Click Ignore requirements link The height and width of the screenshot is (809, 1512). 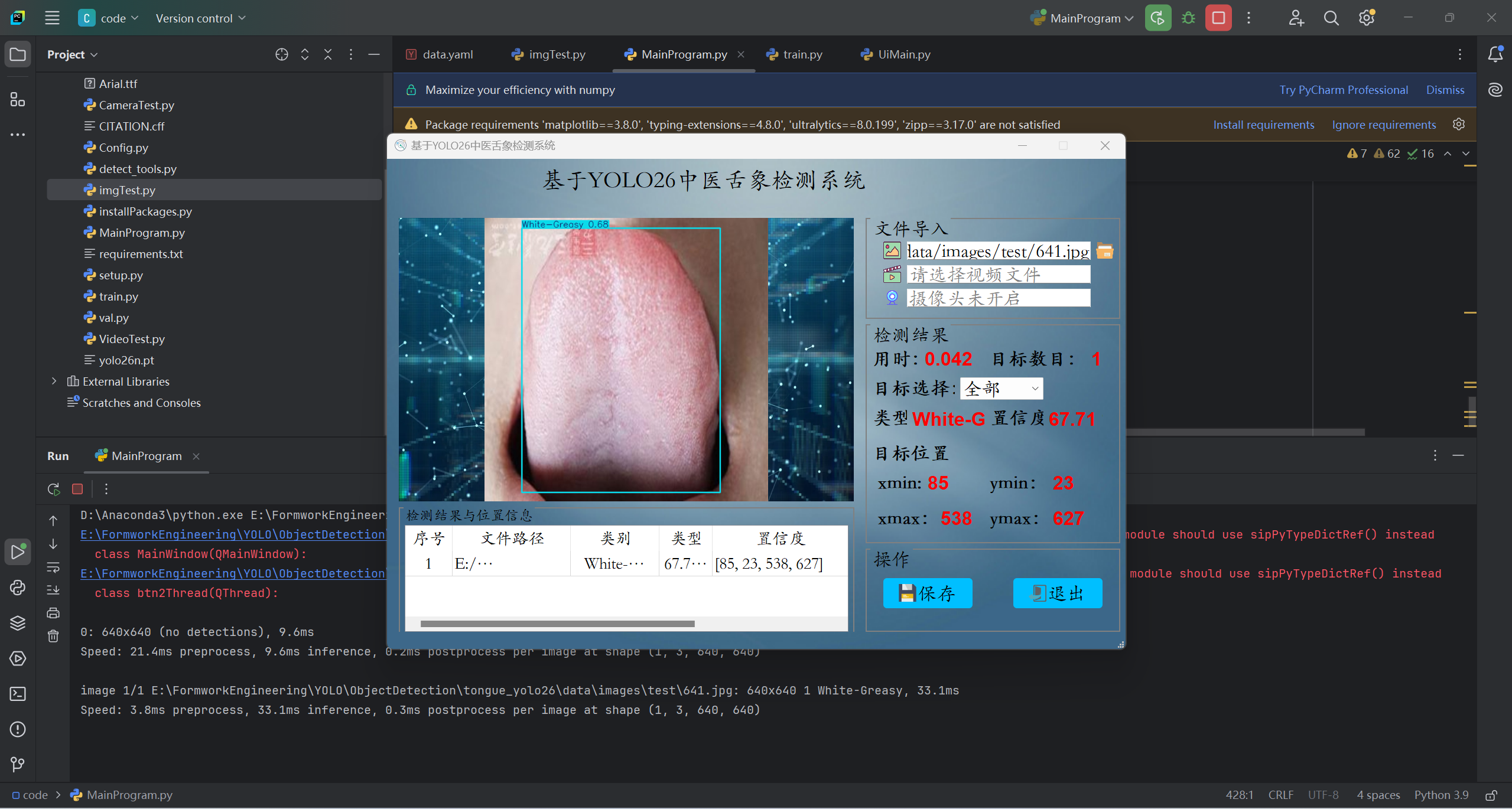(1383, 125)
